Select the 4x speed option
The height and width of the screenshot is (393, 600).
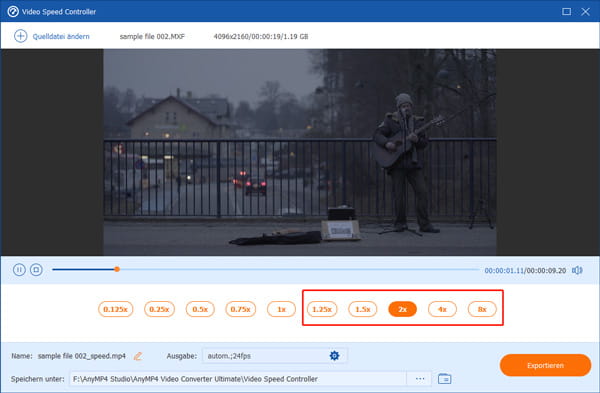coord(442,309)
